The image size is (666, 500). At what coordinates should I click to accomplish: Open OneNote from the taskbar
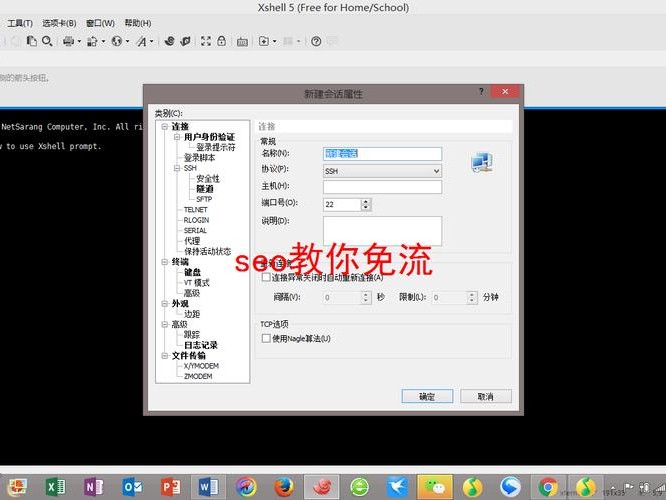[94, 487]
